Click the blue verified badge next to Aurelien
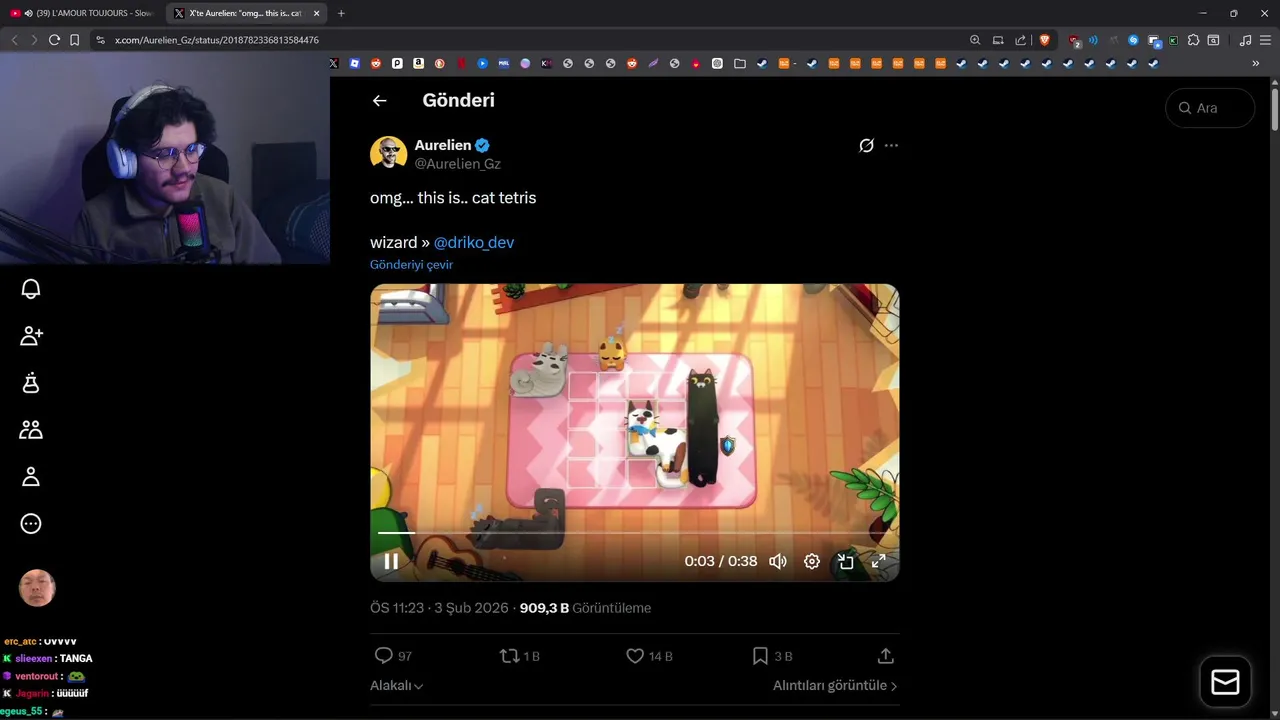This screenshot has height=720, width=1280. pyautogui.click(x=482, y=145)
